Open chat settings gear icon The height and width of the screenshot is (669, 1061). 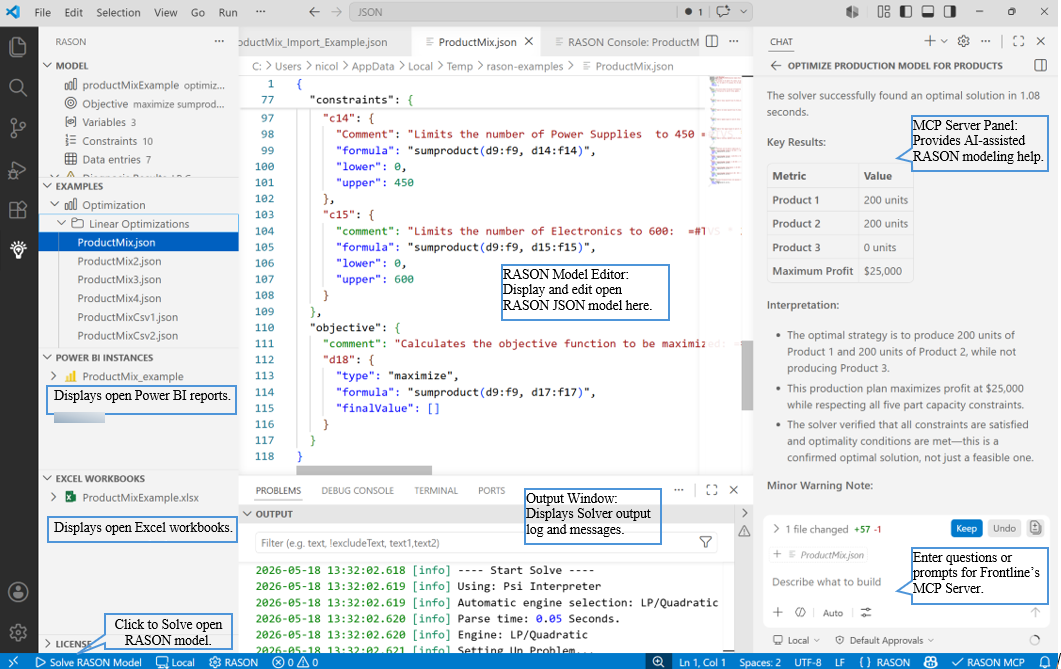(964, 41)
